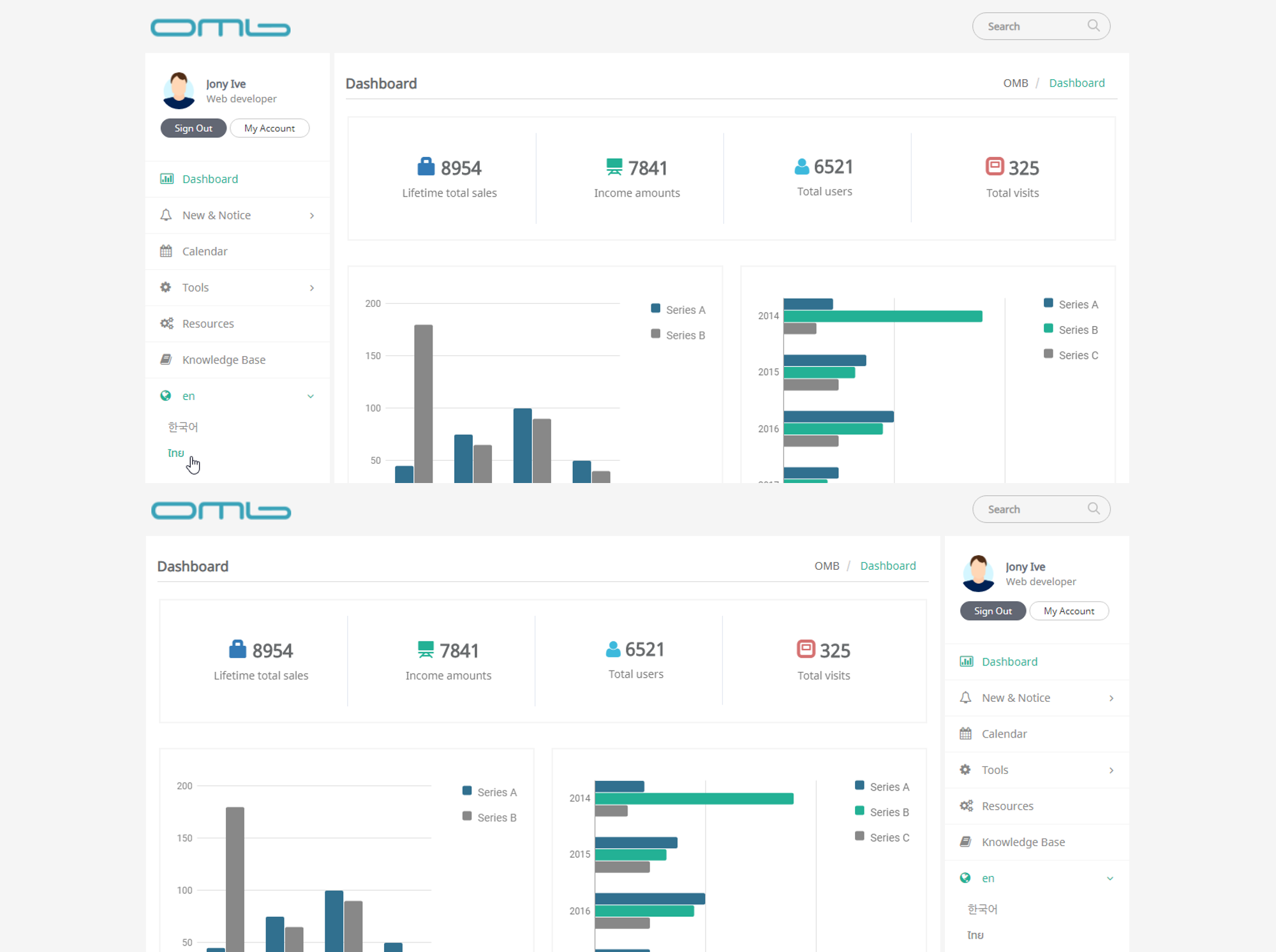
Task: Click the teal Series B swatch in the lower bar chart legend
Action: point(859,811)
